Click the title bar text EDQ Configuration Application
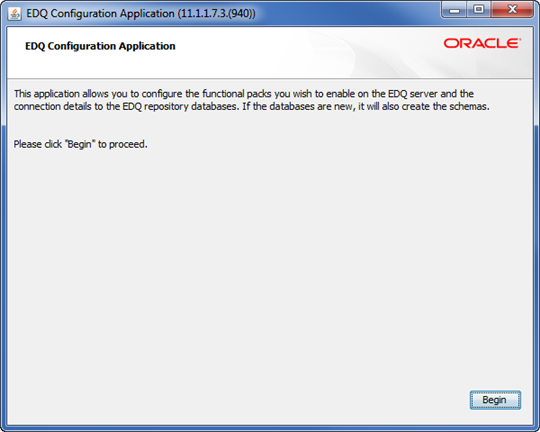Viewport: 540px width, 432px height. tap(100, 14)
